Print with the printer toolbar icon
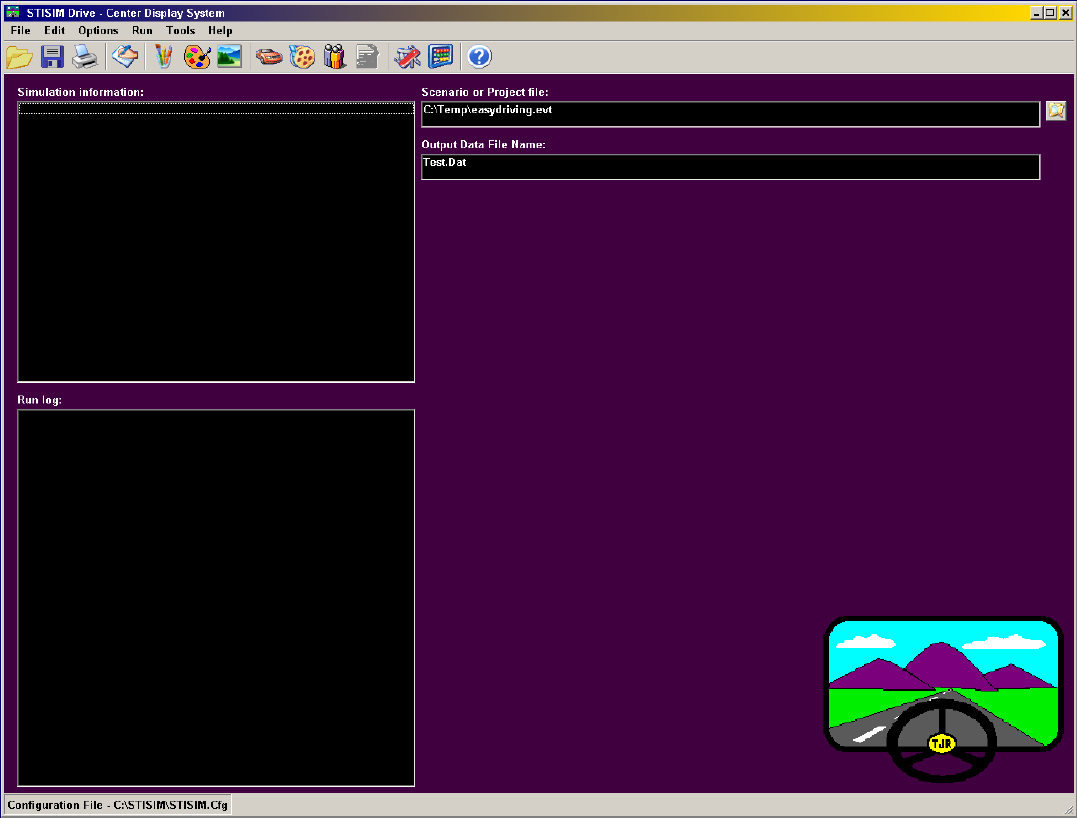 click(x=85, y=57)
